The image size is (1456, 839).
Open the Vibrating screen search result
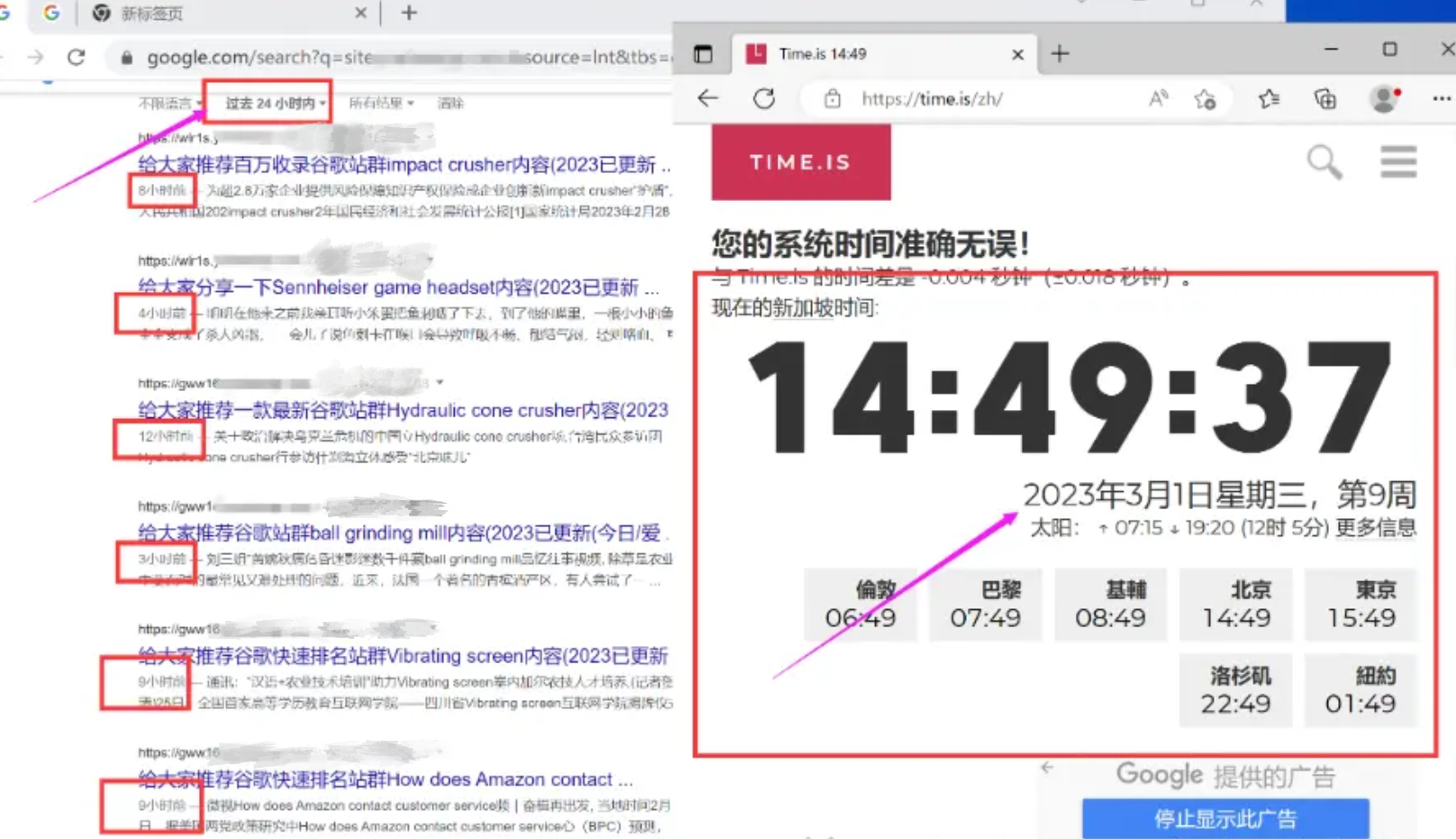[403, 656]
